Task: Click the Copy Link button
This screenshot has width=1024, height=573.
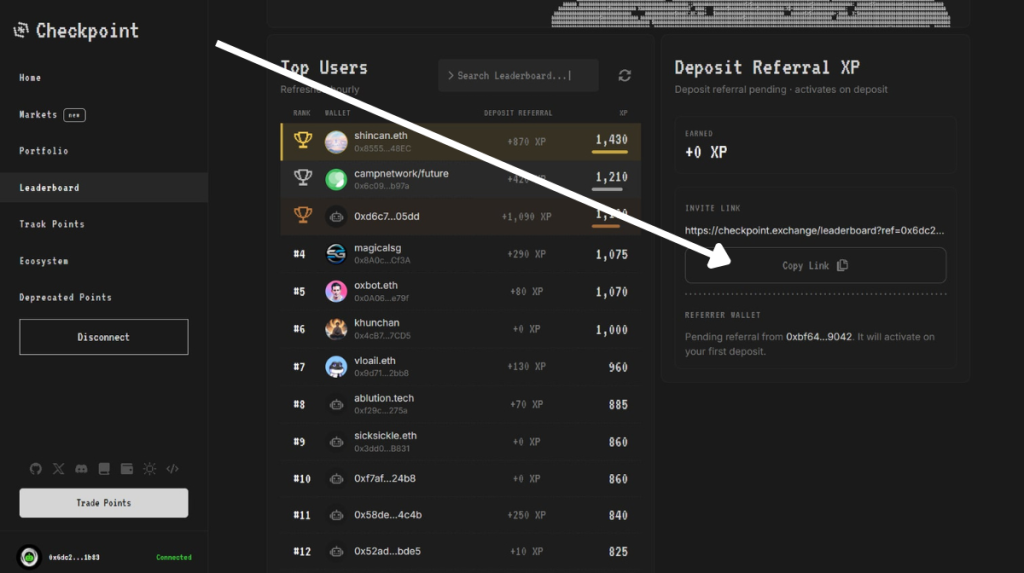Action: point(815,265)
